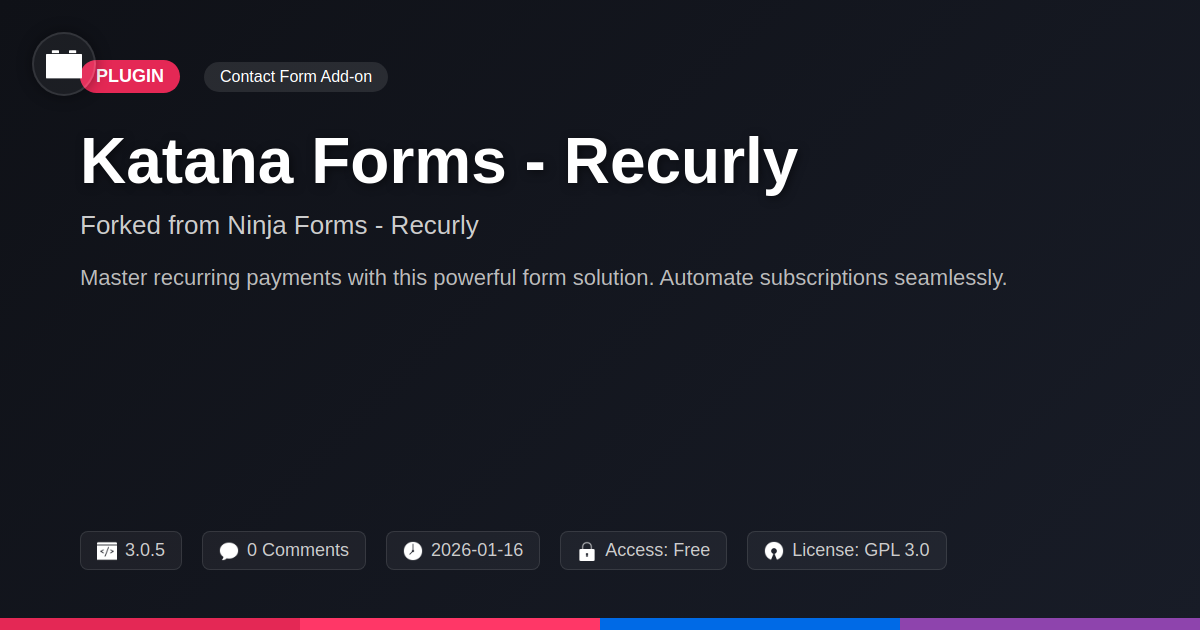Open the License: GPL 3.0 badge
Viewport: 1200px width, 630px height.
(846, 550)
